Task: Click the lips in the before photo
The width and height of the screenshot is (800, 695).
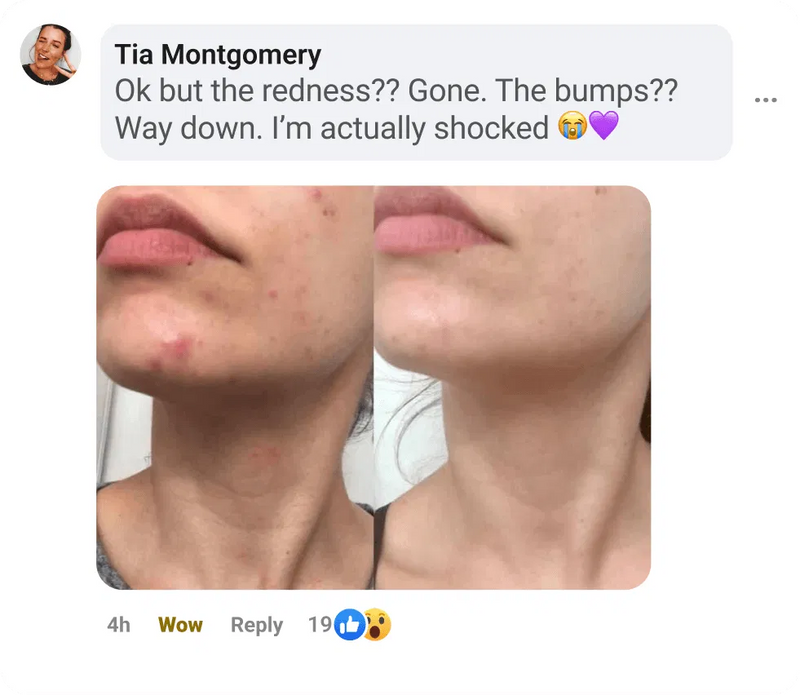Action: [161, 232]
